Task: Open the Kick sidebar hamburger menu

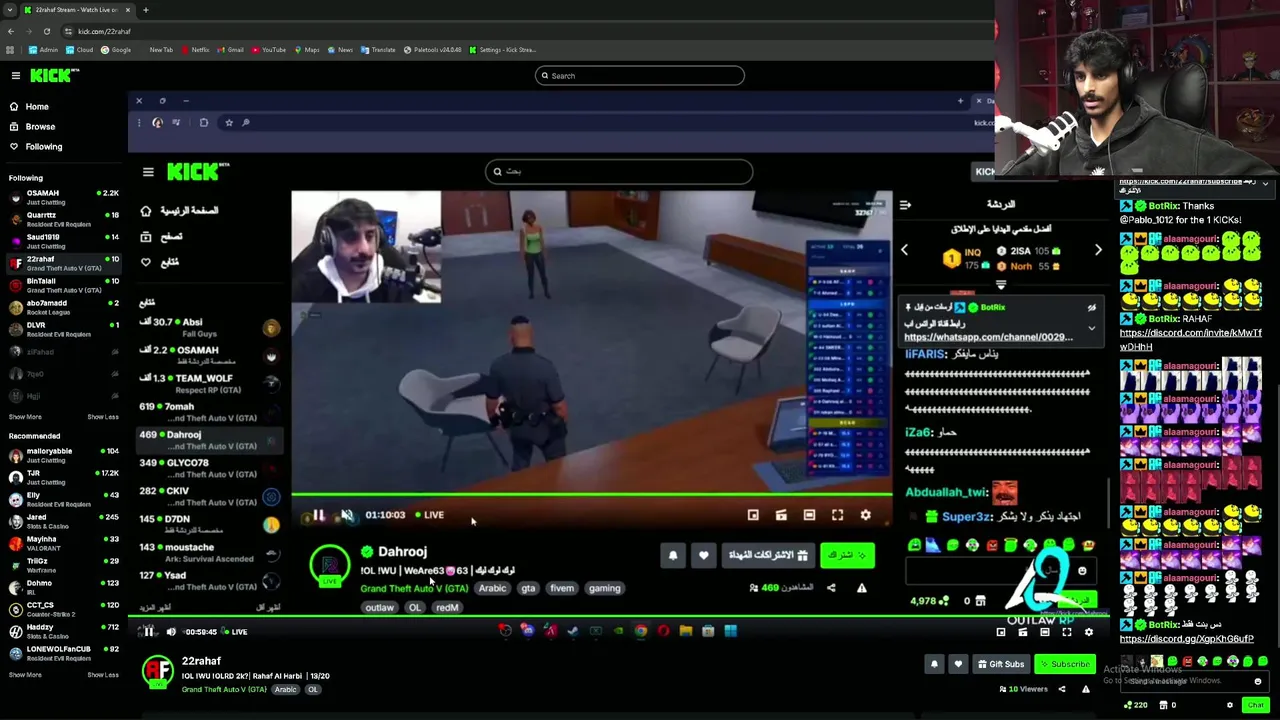Action: click(x=16, y=75)
